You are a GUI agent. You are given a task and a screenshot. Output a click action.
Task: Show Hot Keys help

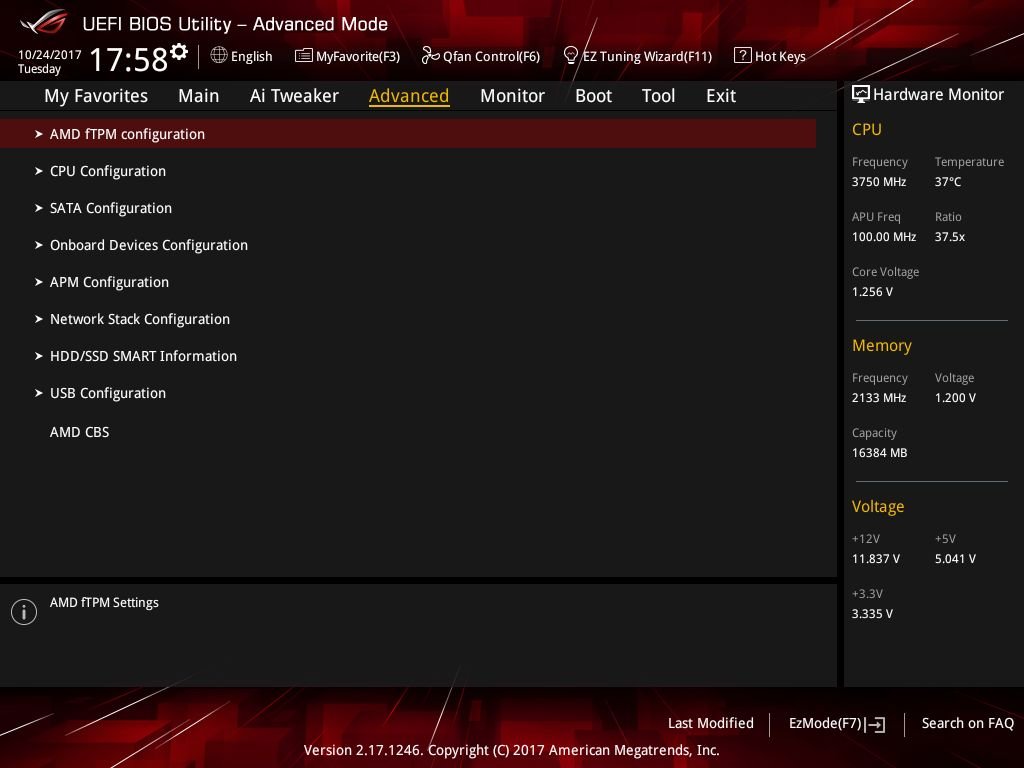(770, 56)
